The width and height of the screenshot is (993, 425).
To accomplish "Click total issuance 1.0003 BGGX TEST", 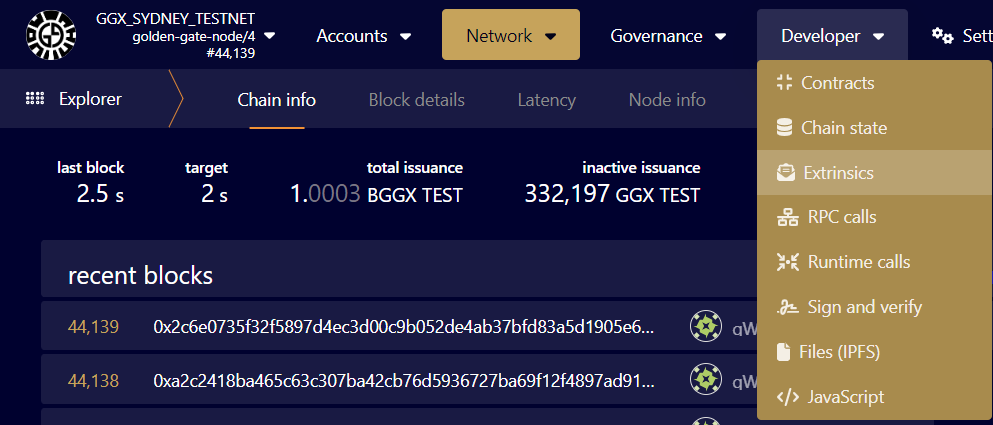I will pos(376,194).
